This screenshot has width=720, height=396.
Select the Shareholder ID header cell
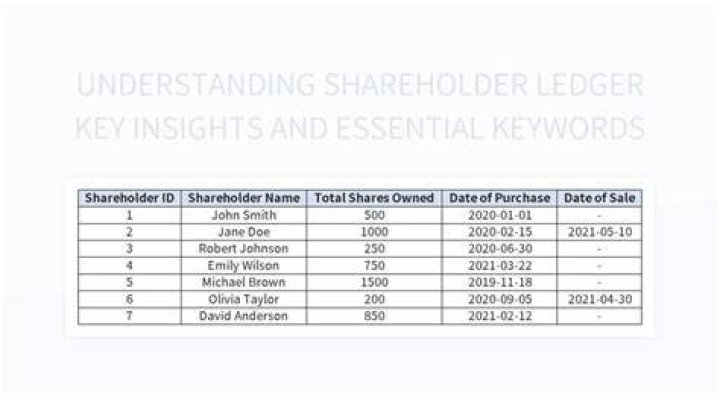click(129, 198)
